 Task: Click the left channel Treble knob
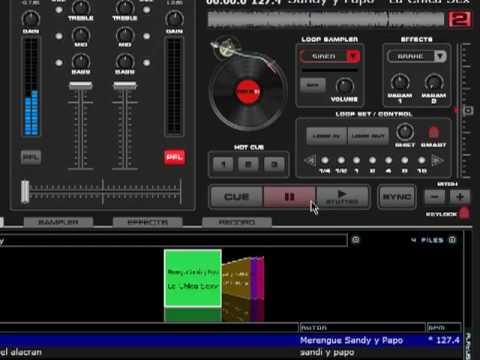coord(81,7)
